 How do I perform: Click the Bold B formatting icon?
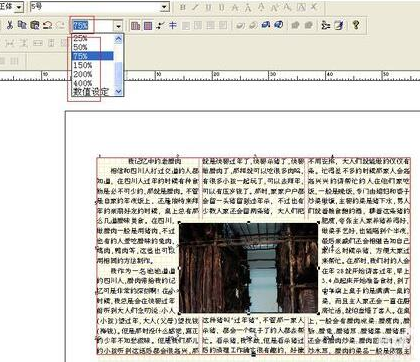tap(182, 7)
